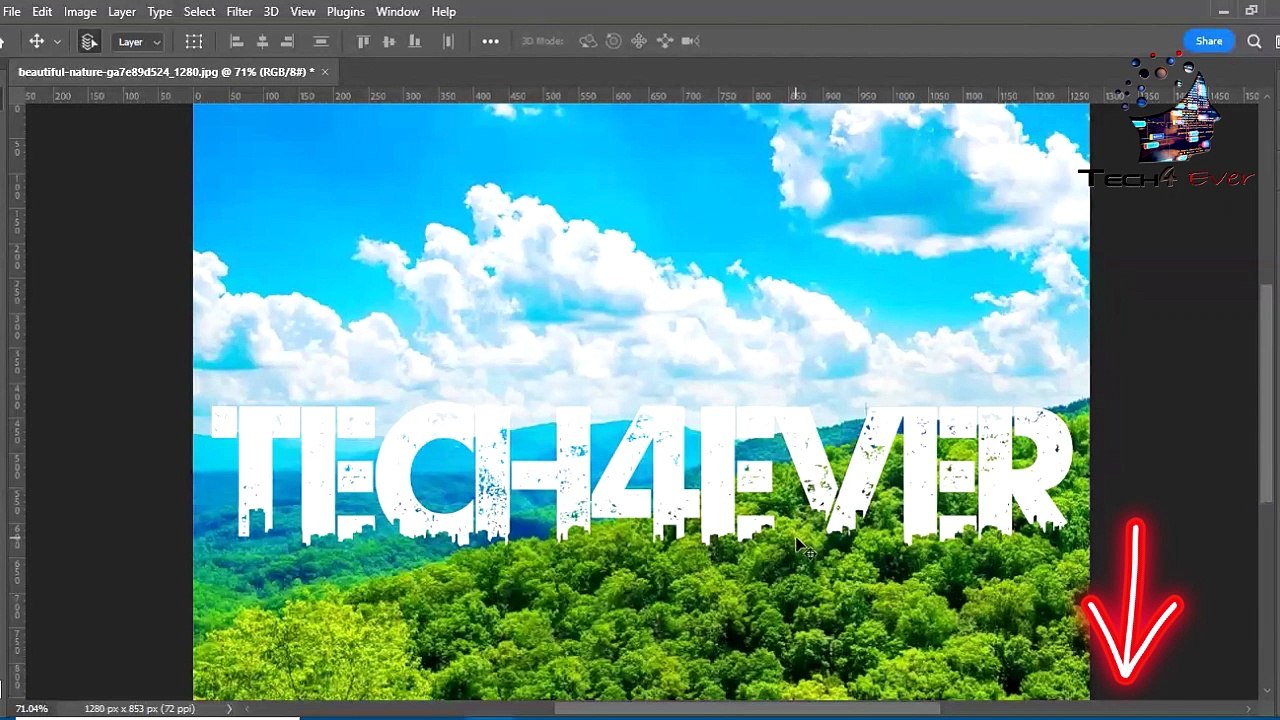Image resolution: width=1280 pixels, height=720 pixels.
Task: Select the 3D roll camera icon
Action: click(614, 41)
